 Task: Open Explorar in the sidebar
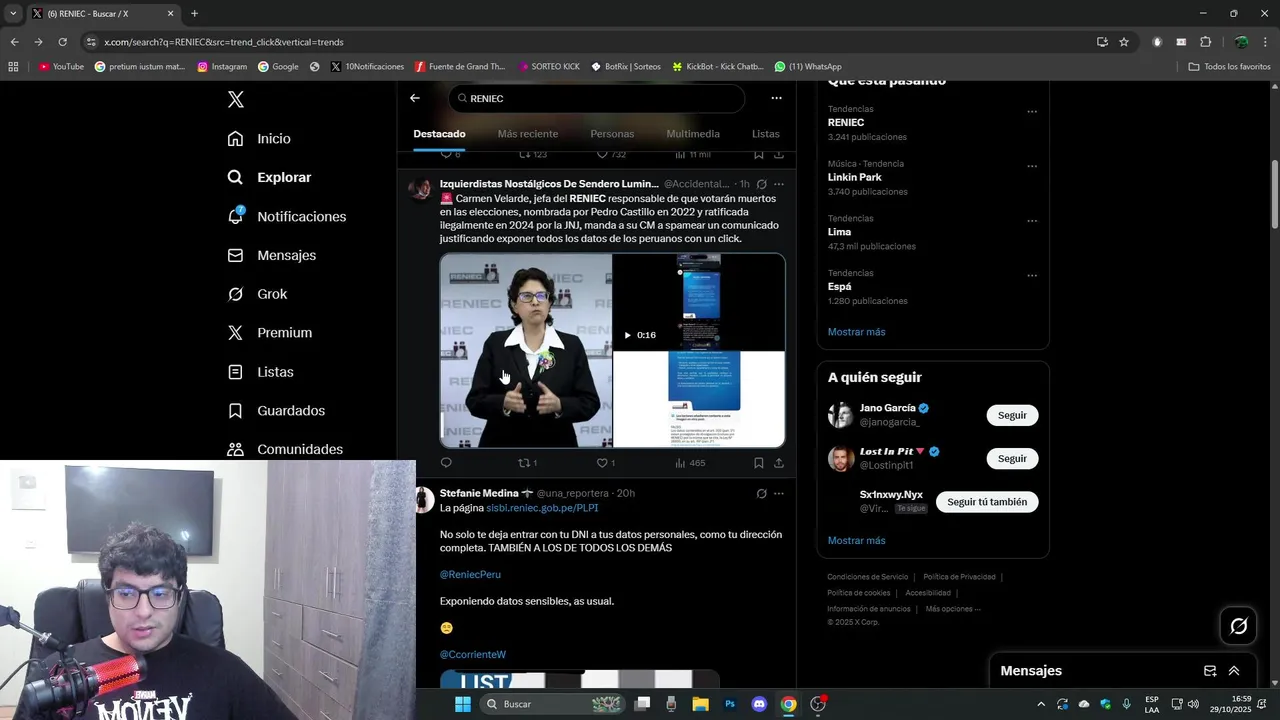(269, 177)
